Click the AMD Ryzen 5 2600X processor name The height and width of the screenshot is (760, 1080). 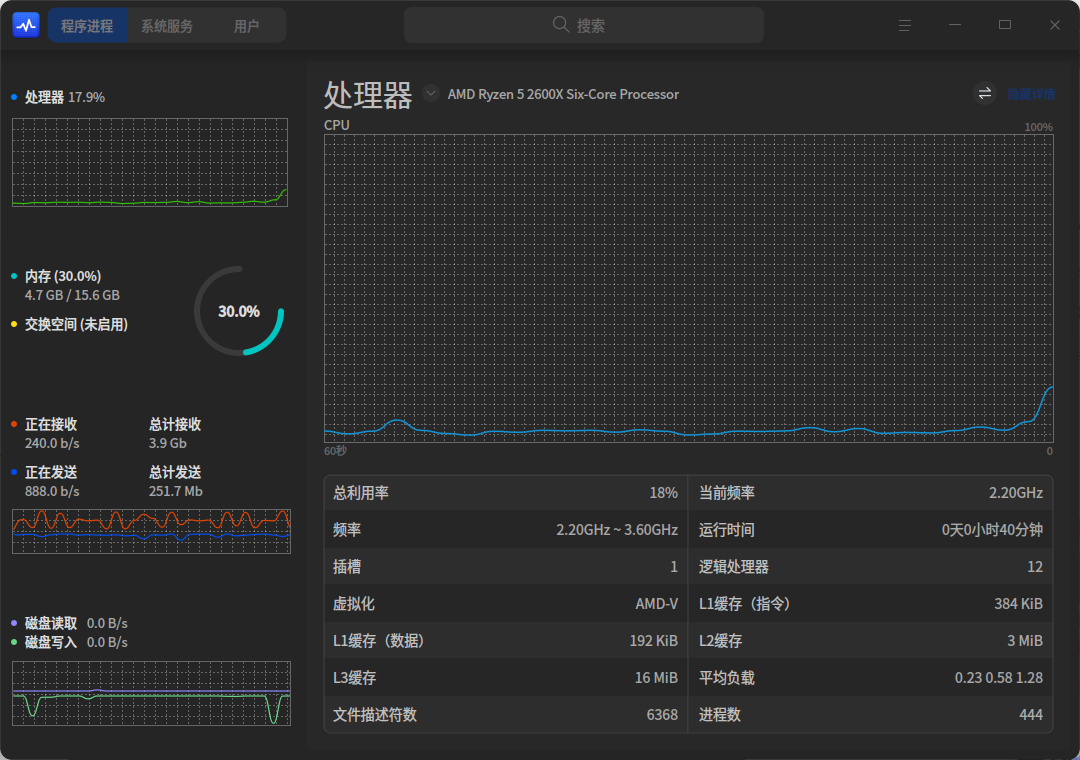(563, 94)
